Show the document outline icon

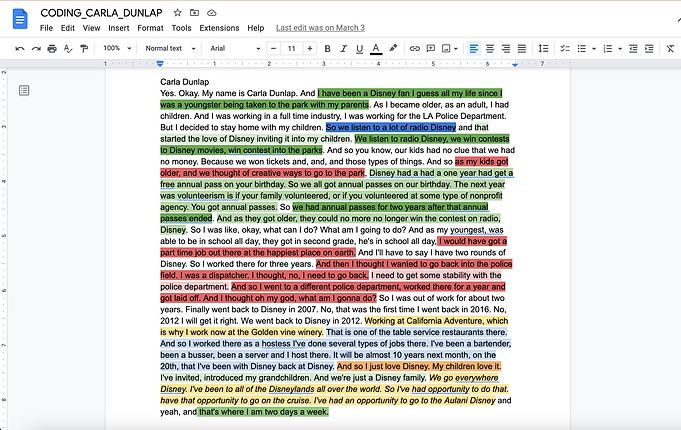(x=24, y=90)
